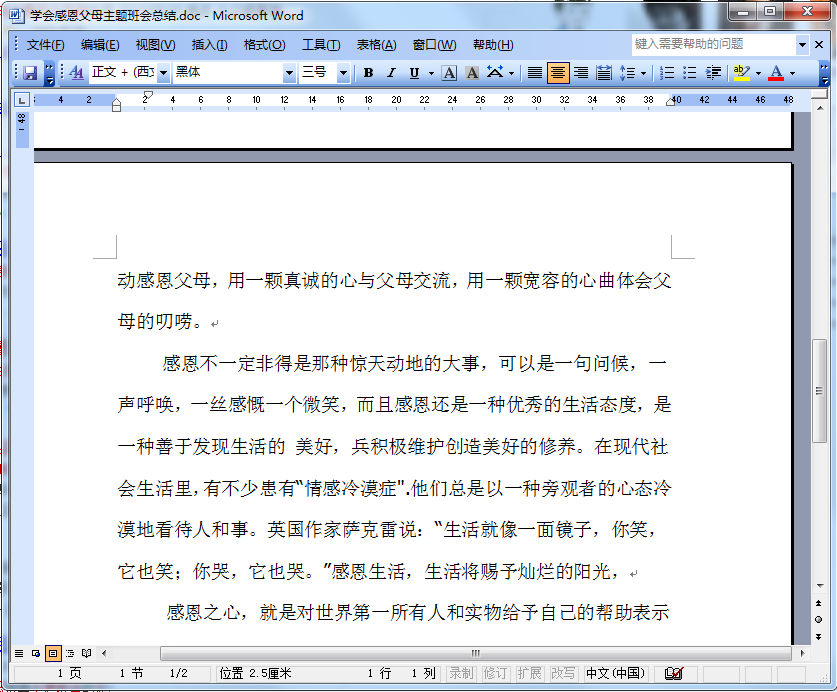Open the 格式(O) menu

pos(264,45)
